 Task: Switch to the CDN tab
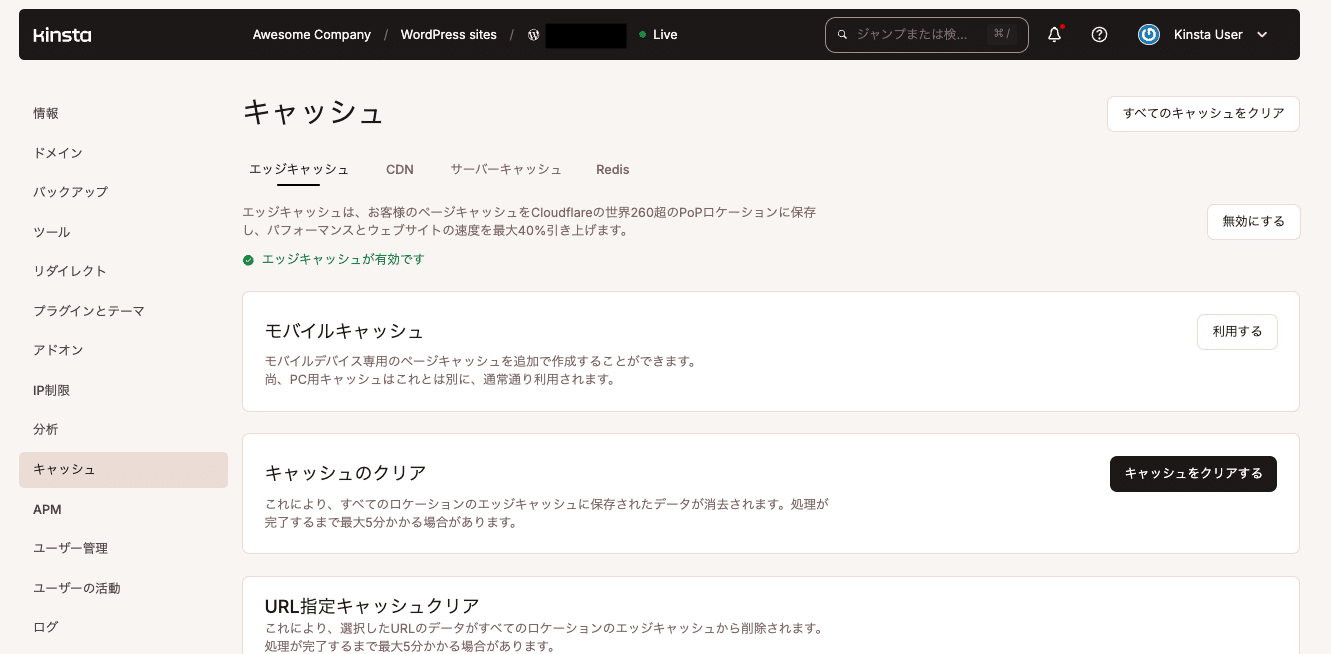pos(400,169)
